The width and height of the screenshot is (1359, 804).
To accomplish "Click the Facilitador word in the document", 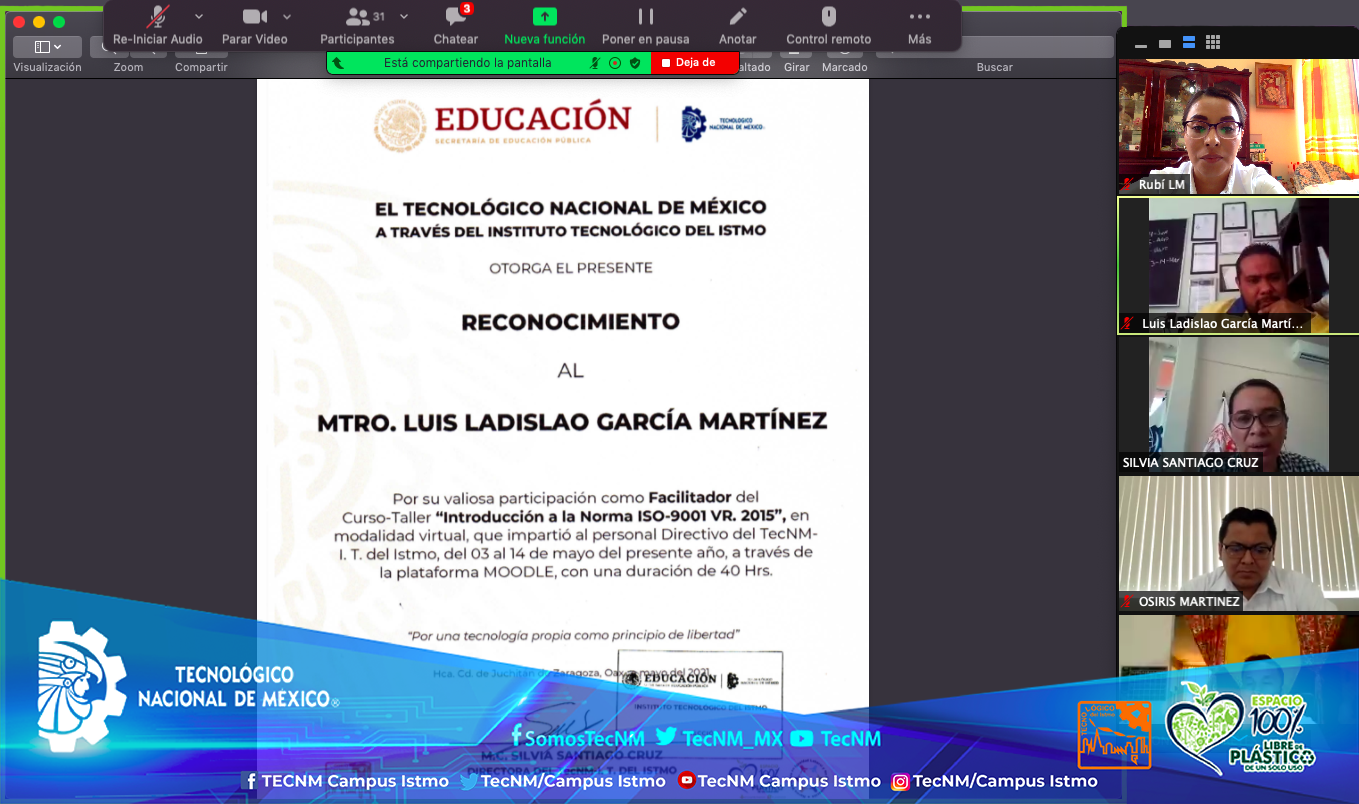I will pos(690,497).
